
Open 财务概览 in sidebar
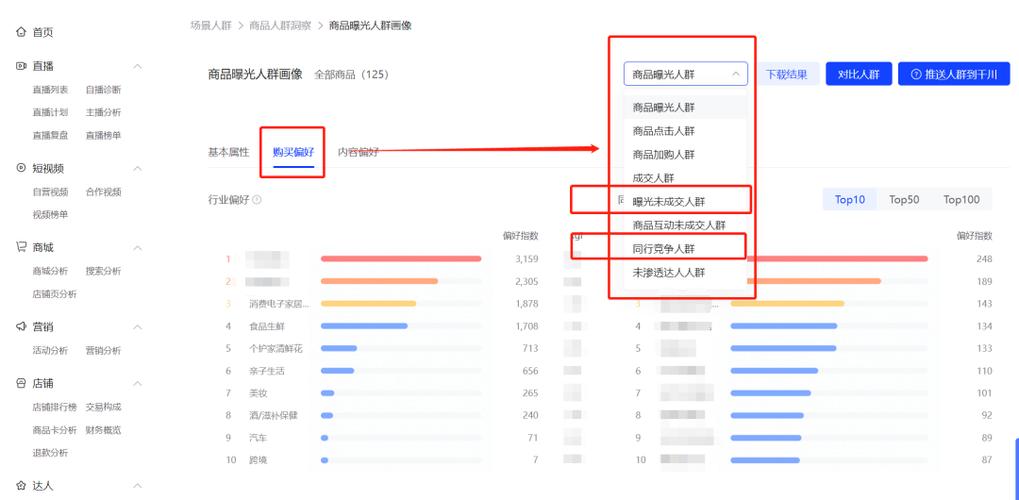[103, 430]
